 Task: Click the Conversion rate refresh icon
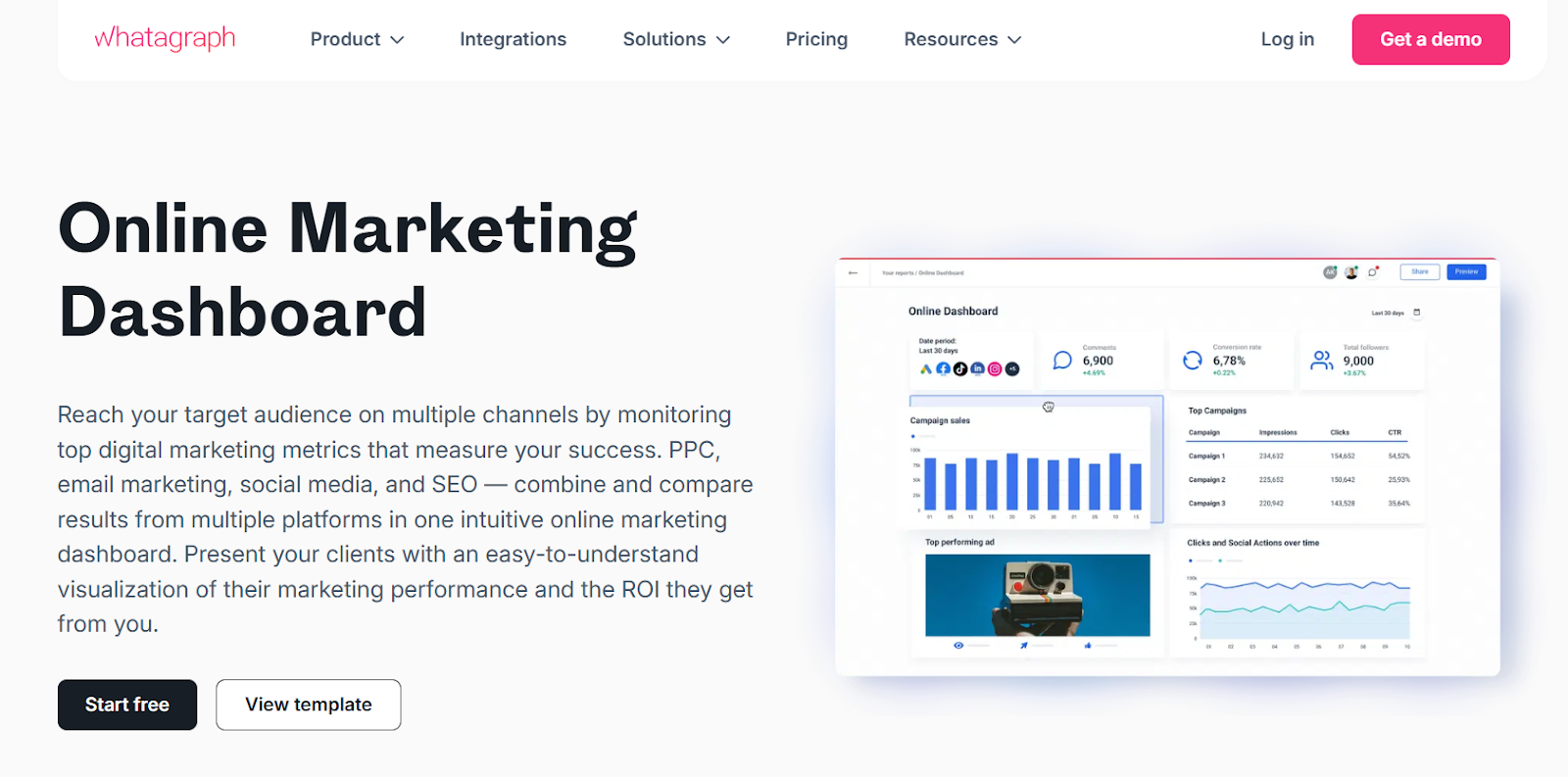tap(1193, 361)
